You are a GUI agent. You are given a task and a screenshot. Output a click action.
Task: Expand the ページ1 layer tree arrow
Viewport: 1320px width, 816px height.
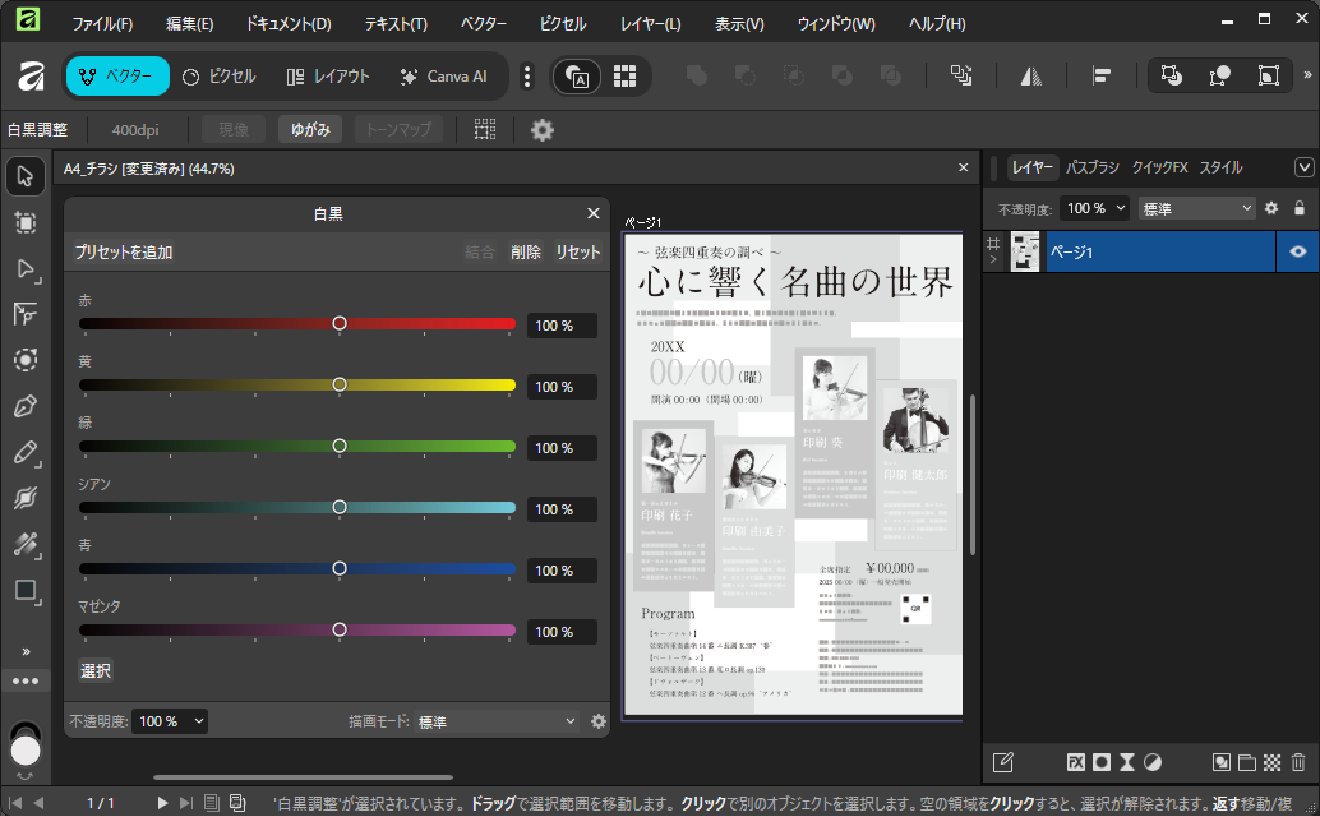tap(993, 260)
